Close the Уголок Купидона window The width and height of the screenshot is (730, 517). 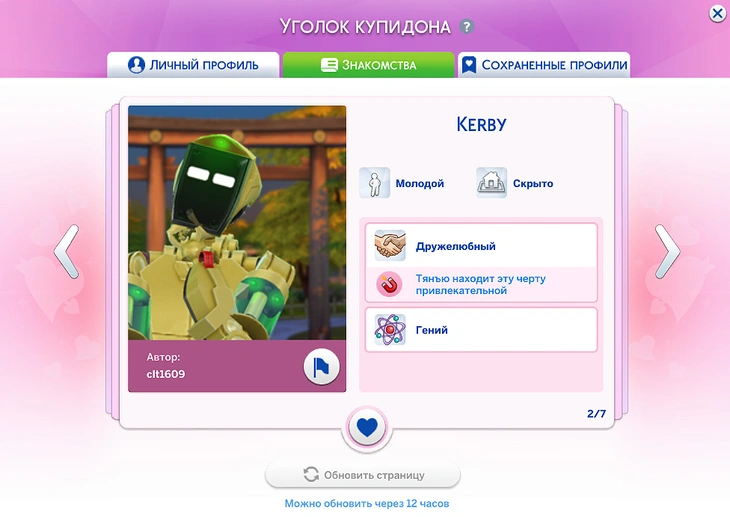[717, 13]
